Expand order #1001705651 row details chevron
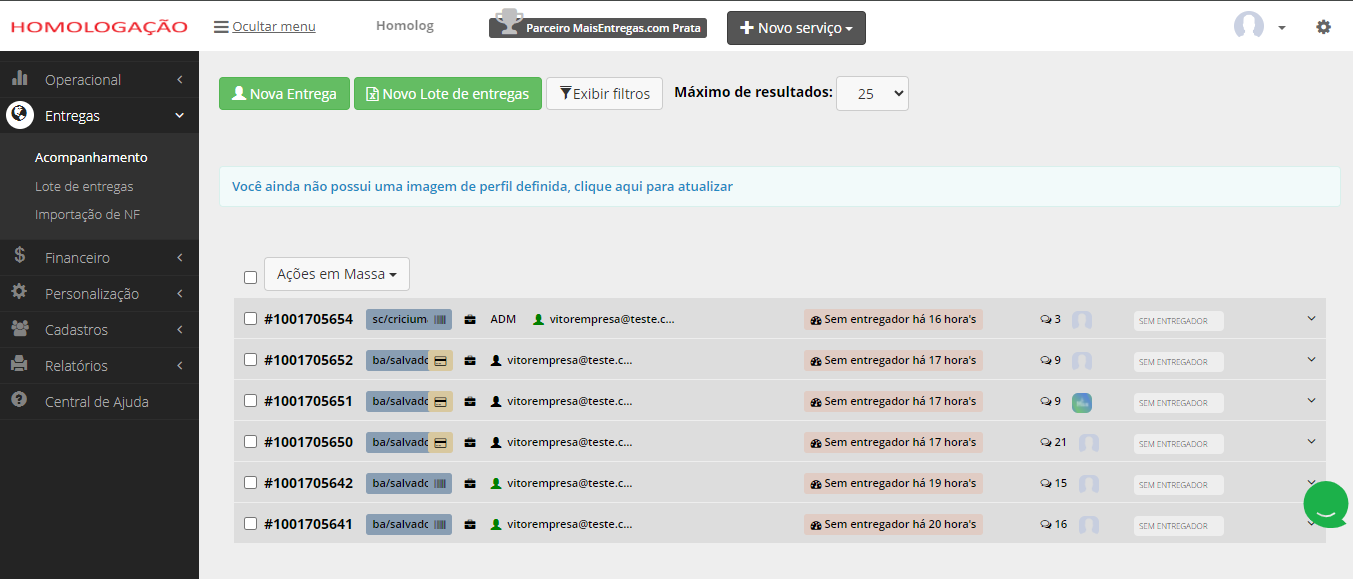 [x=1312, y=401]
